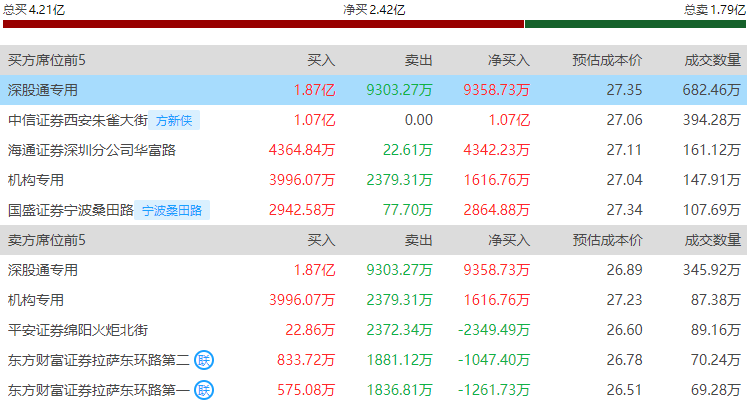Click 1881.12万 sell amount value

click(x=399, y=360)
